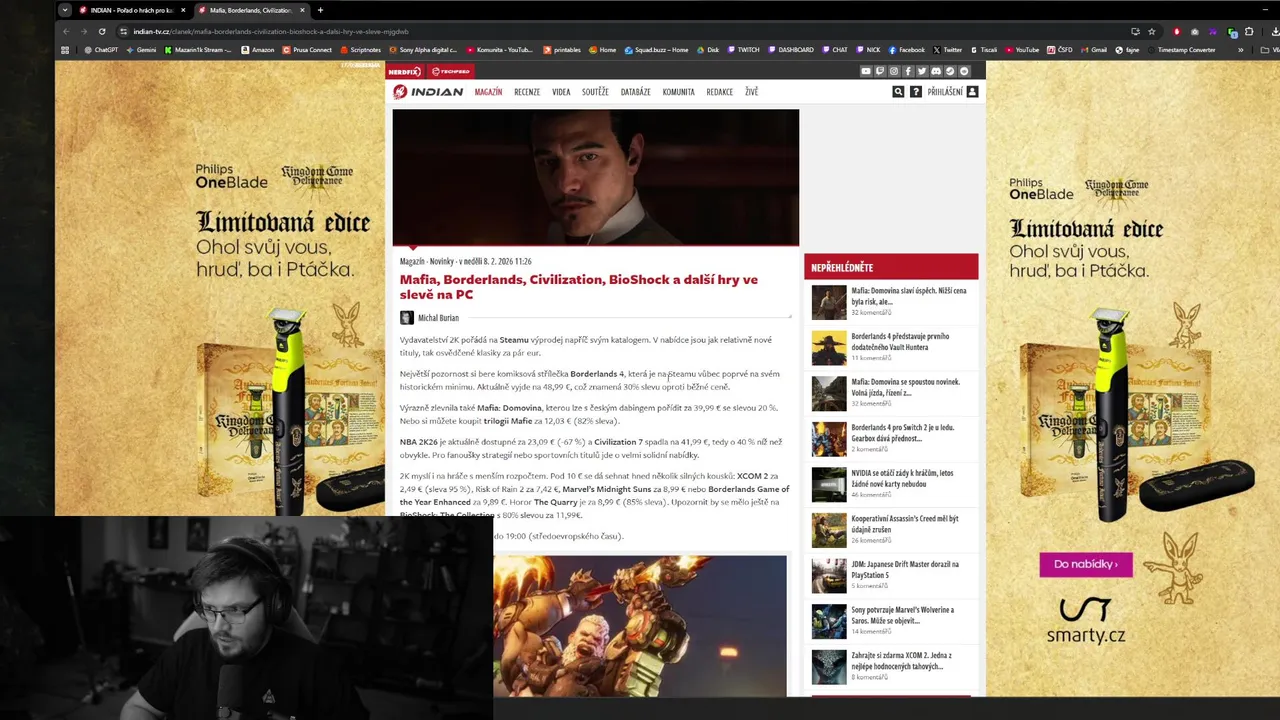Open the browser downloads icon
Image resolution: width=1280 pixels, height=720 pixels.
[1276, 31]
